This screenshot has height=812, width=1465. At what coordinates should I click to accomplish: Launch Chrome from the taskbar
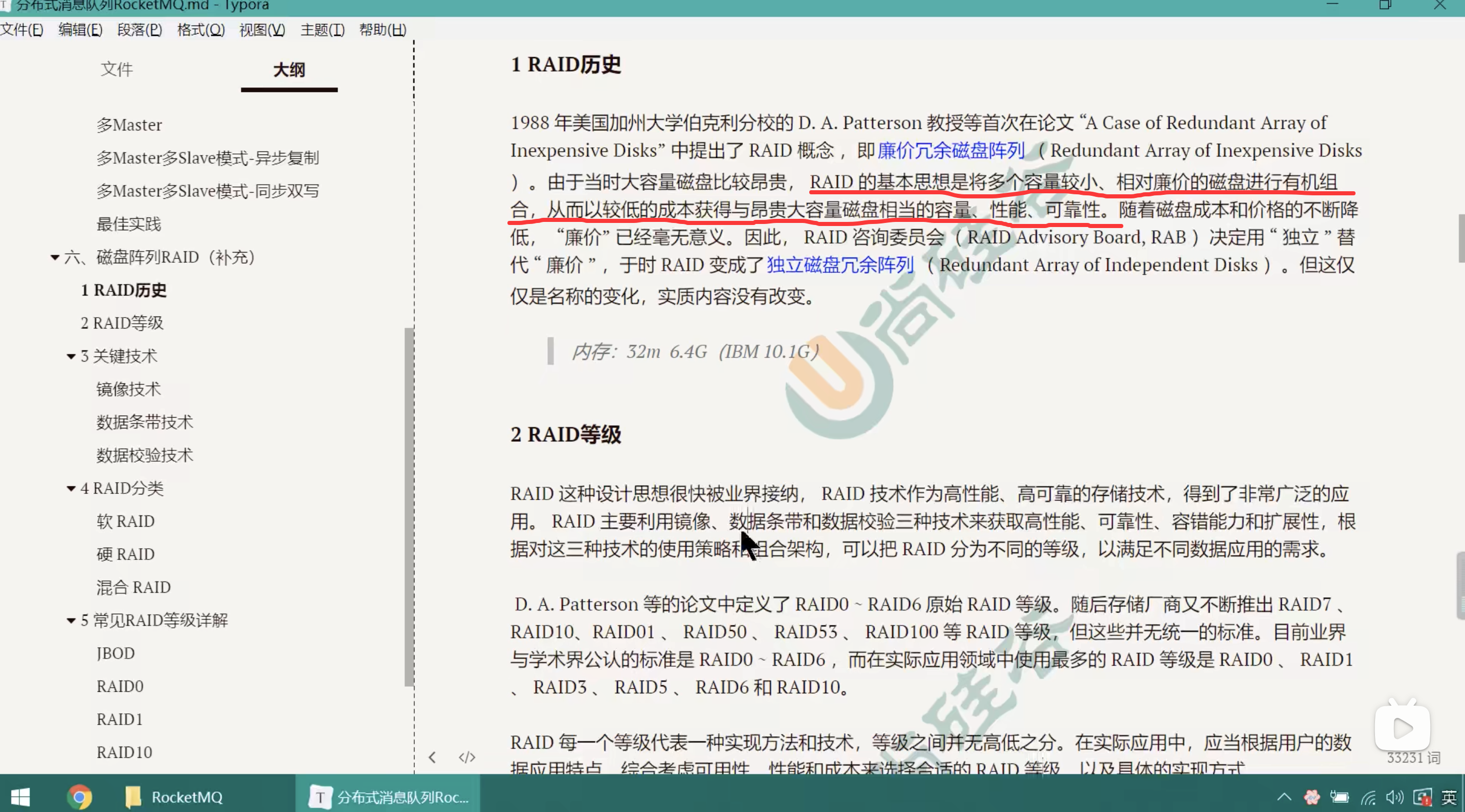click(80, 797)
